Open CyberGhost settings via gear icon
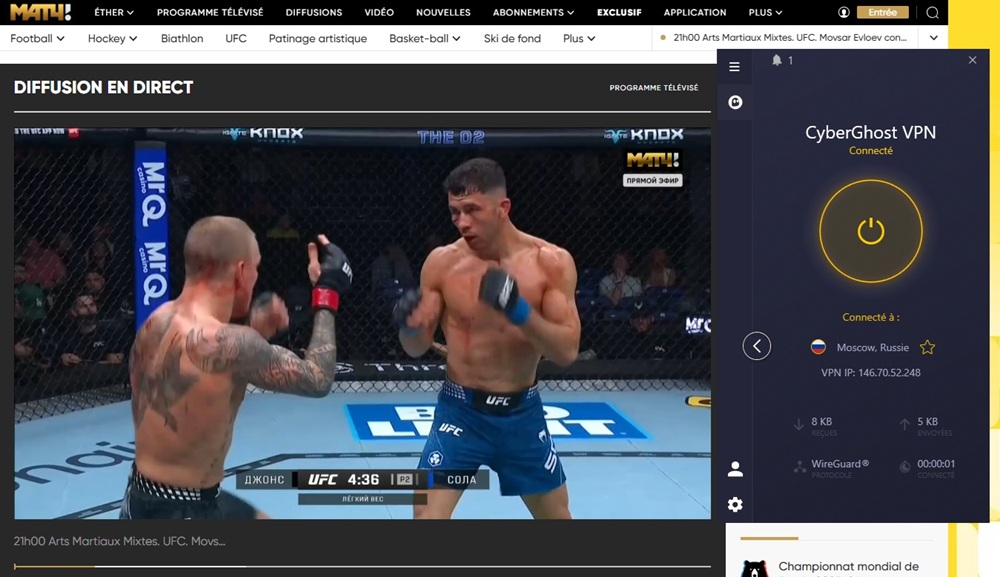Image resolution: width=1000 pixels, height=577 pixels. click(x=735, y=505)
